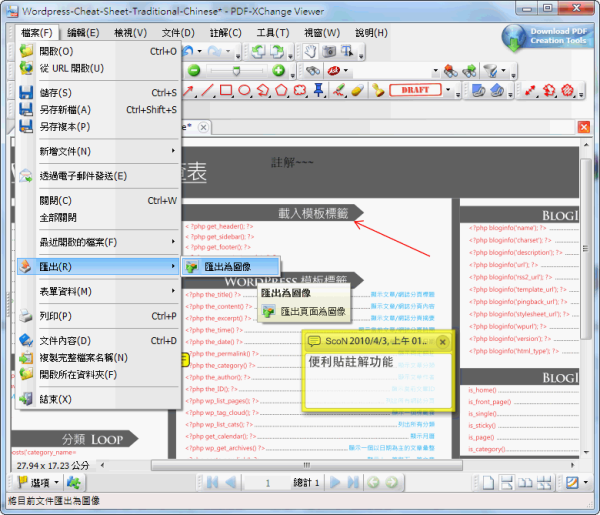This screenshot has height=515, width=600.
Task: Open the 文件(D) menu
Action: pos(178,33)
